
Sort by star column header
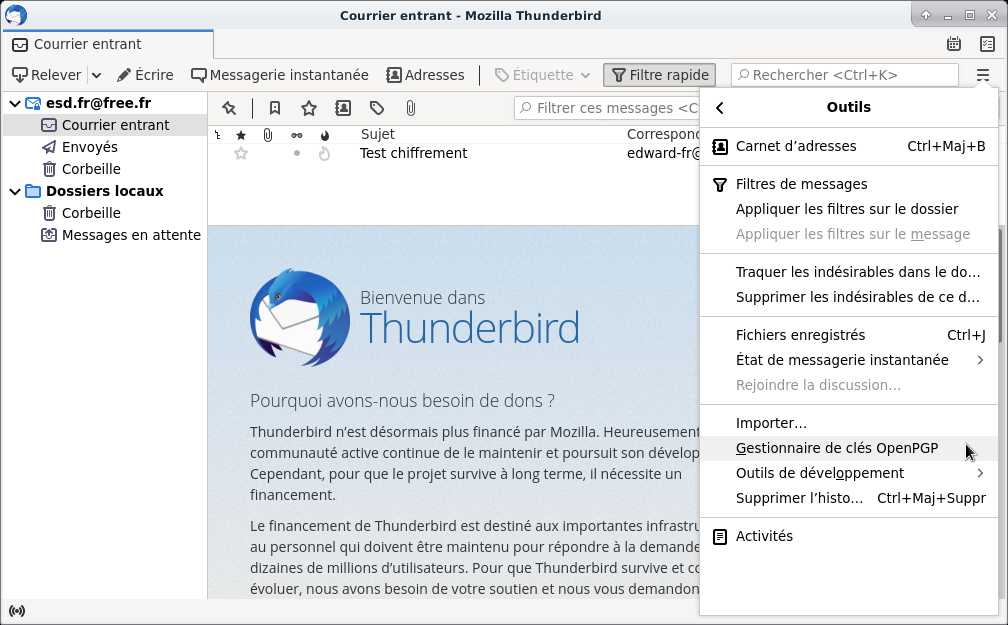tap(241, 134)
